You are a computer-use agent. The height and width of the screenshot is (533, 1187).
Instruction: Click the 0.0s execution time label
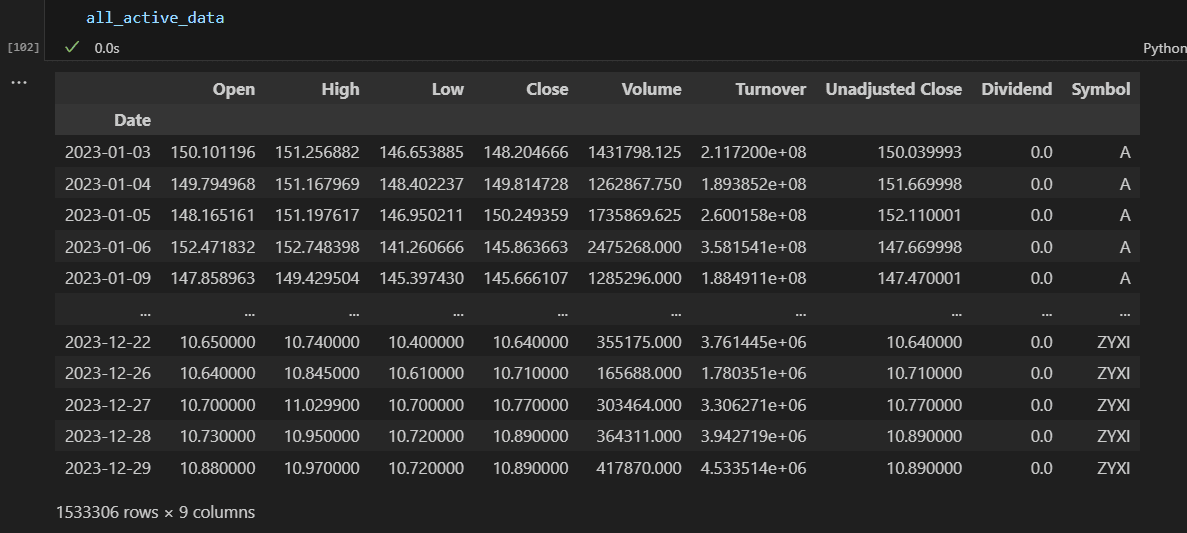pos(107,48)
